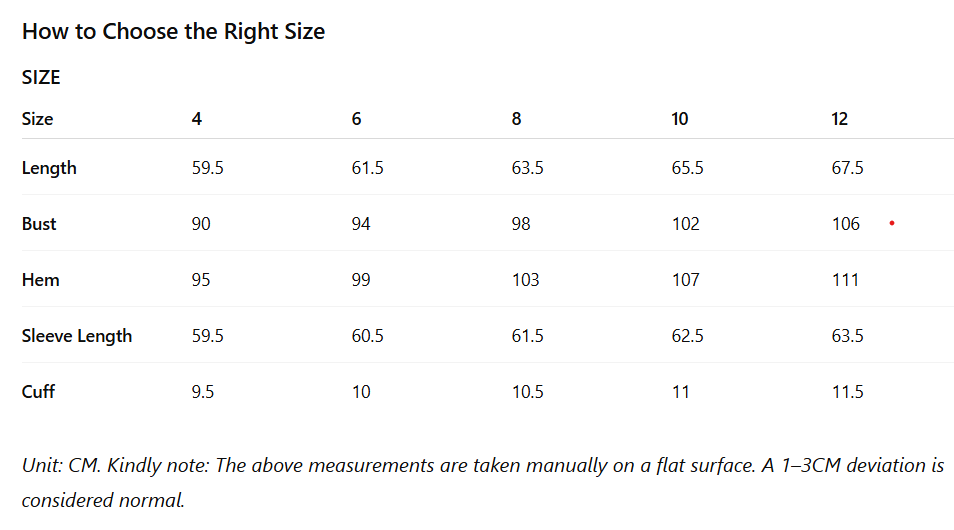This screenshot has width=954, height=530.
Task: Click the bold SIZE subheading
Action: 41,77
